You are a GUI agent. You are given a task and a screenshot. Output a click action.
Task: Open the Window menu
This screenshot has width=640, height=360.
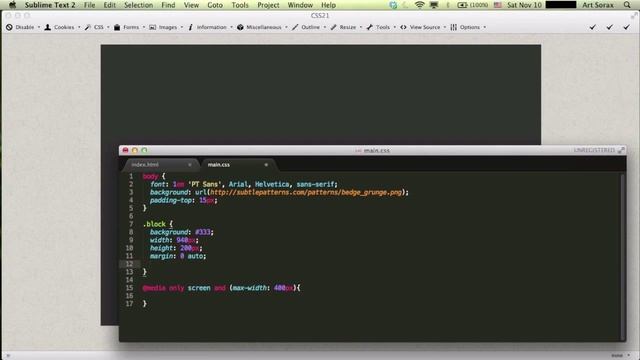tap(300, 5)
